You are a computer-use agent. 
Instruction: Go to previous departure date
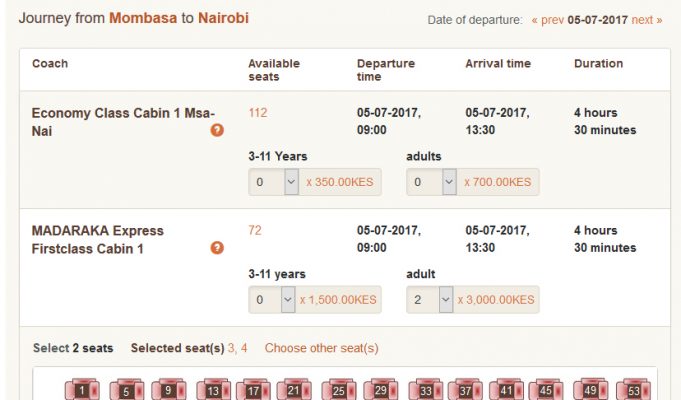click(x=548, y=20)
